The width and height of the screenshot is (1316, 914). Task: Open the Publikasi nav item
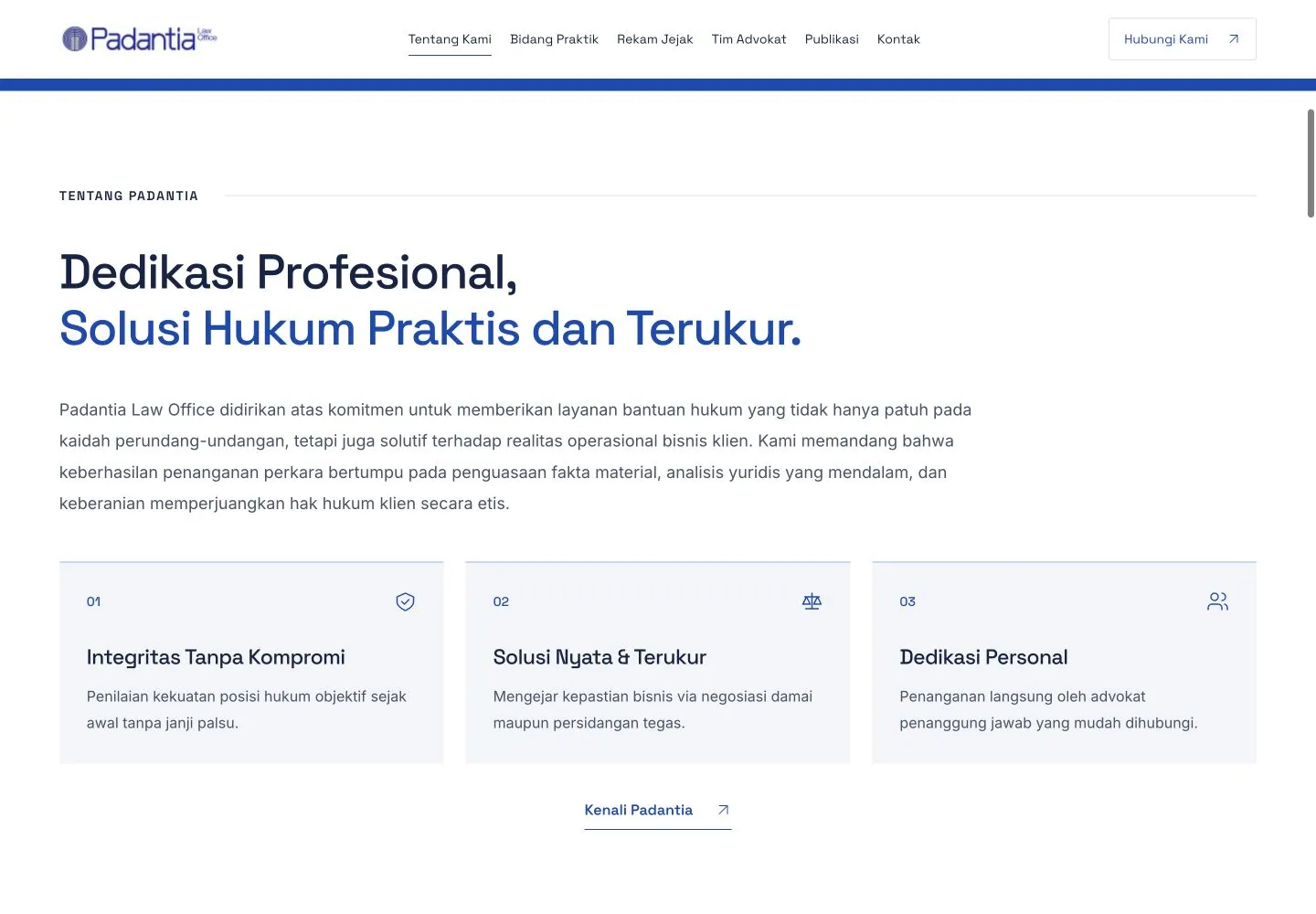832,39
